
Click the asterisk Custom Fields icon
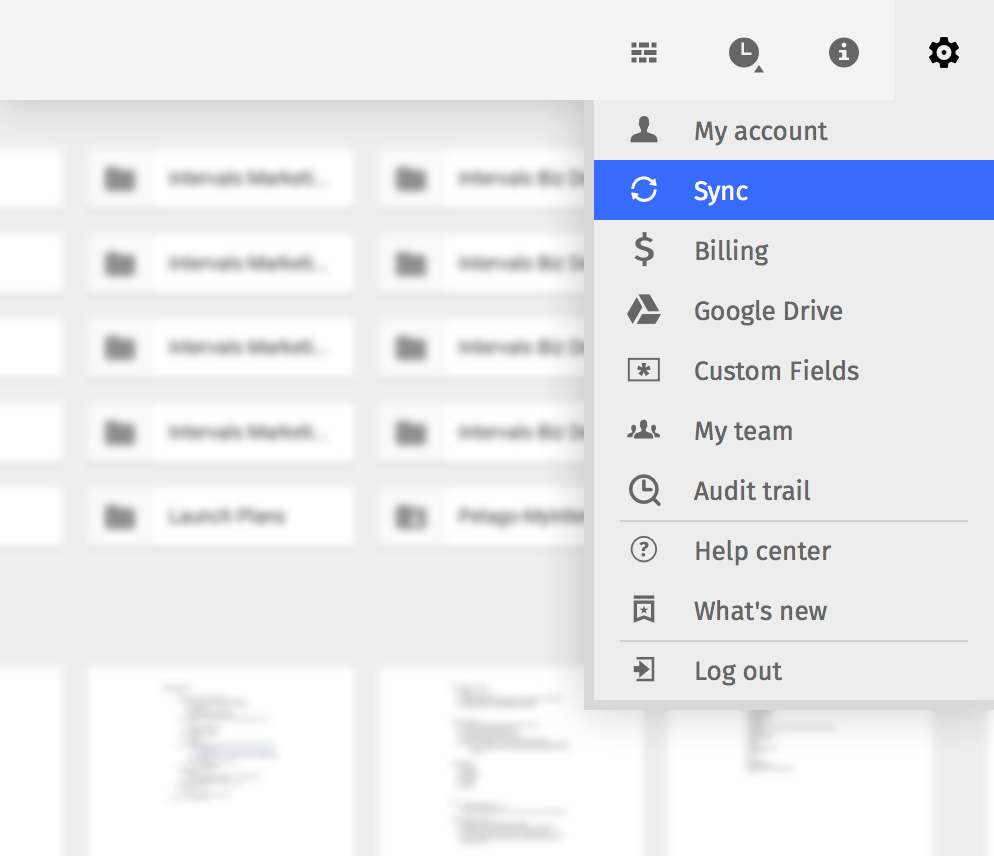click(643, 370)
